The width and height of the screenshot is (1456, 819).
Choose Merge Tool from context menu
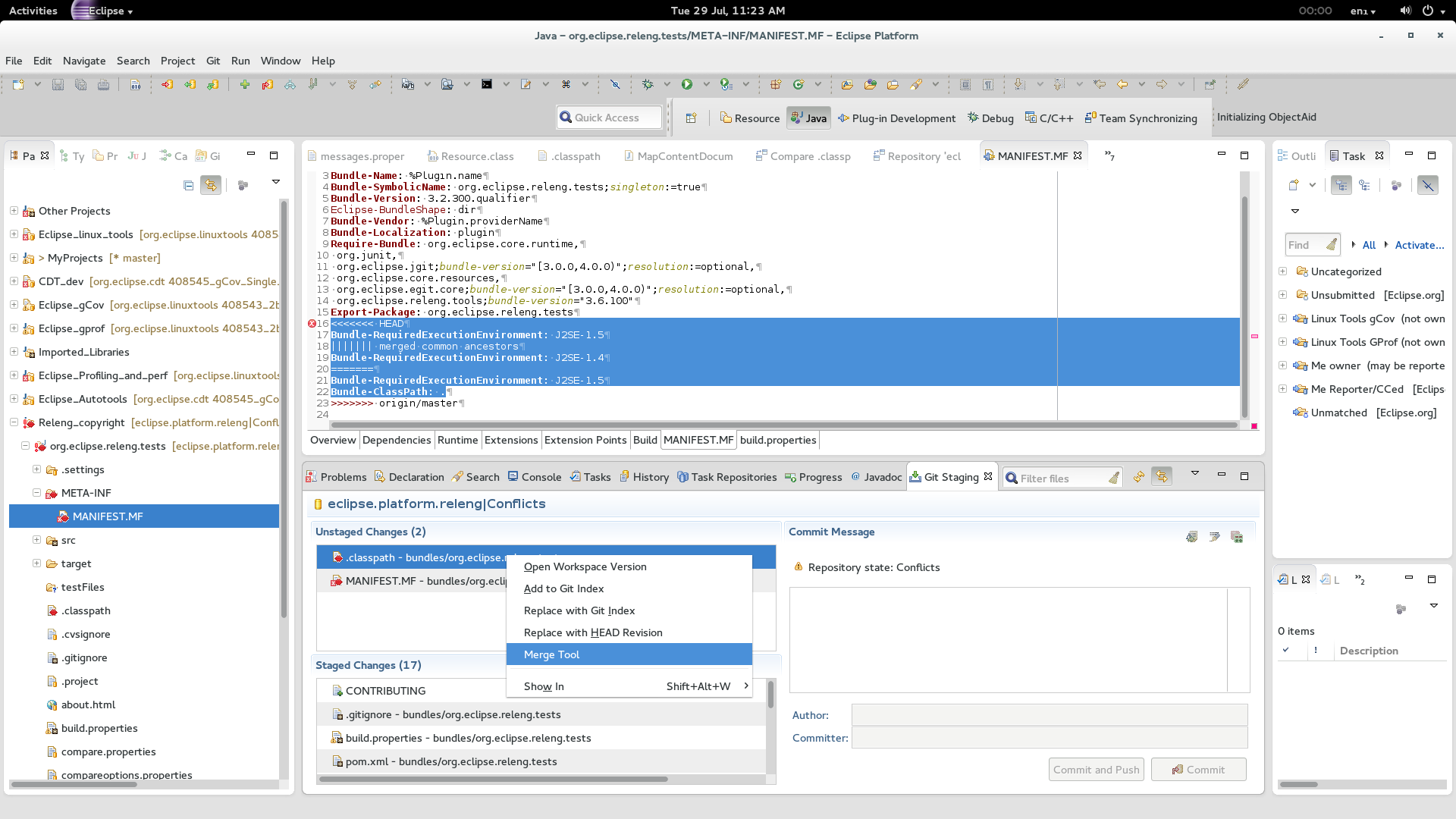(x=552, y=654)
